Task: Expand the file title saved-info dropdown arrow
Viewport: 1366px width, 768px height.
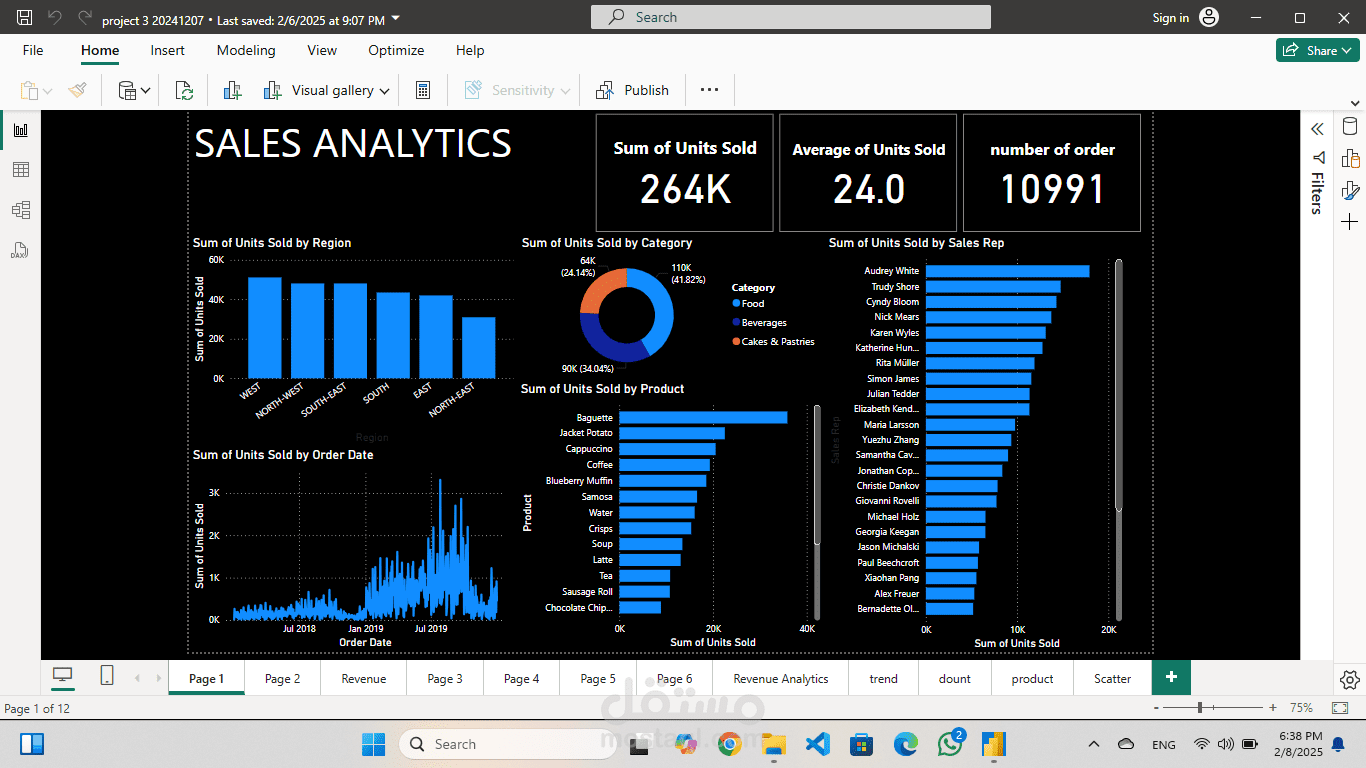Action: coord(396,18)
